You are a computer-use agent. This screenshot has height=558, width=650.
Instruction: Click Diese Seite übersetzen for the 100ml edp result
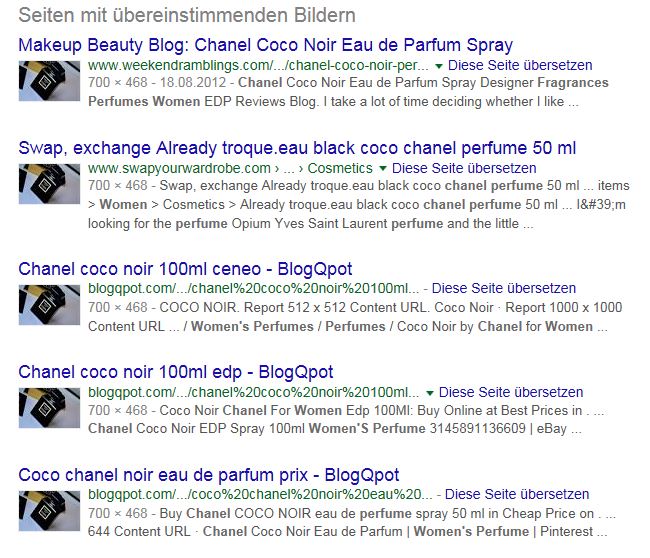point(511,392)
